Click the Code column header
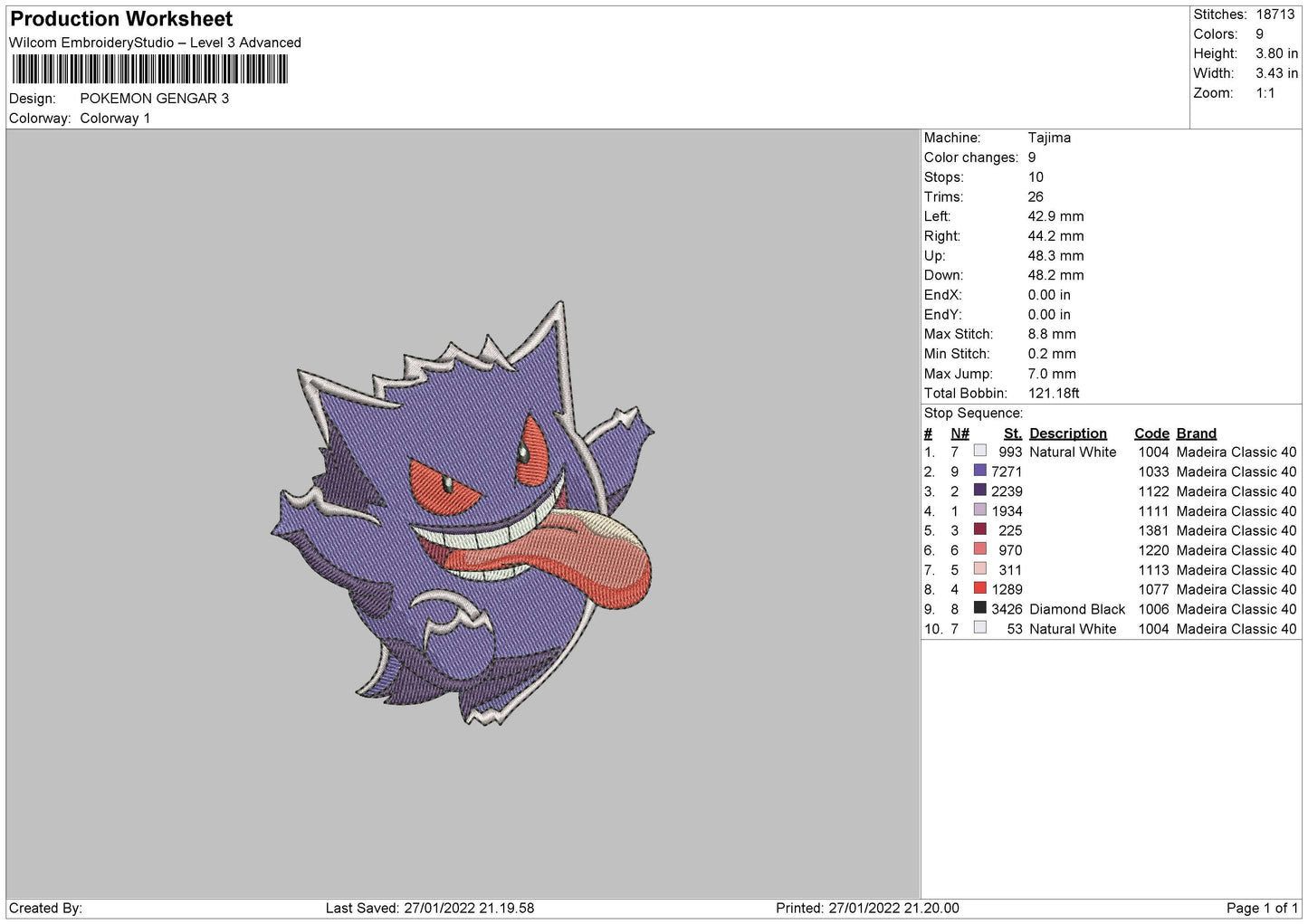1308x924 pixels. point(1151,433)
